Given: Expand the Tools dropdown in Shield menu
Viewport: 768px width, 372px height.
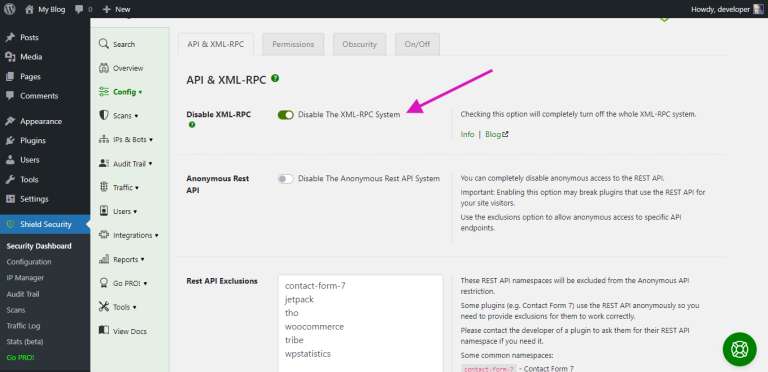Looking at the screenshot, I should [134, 307].
